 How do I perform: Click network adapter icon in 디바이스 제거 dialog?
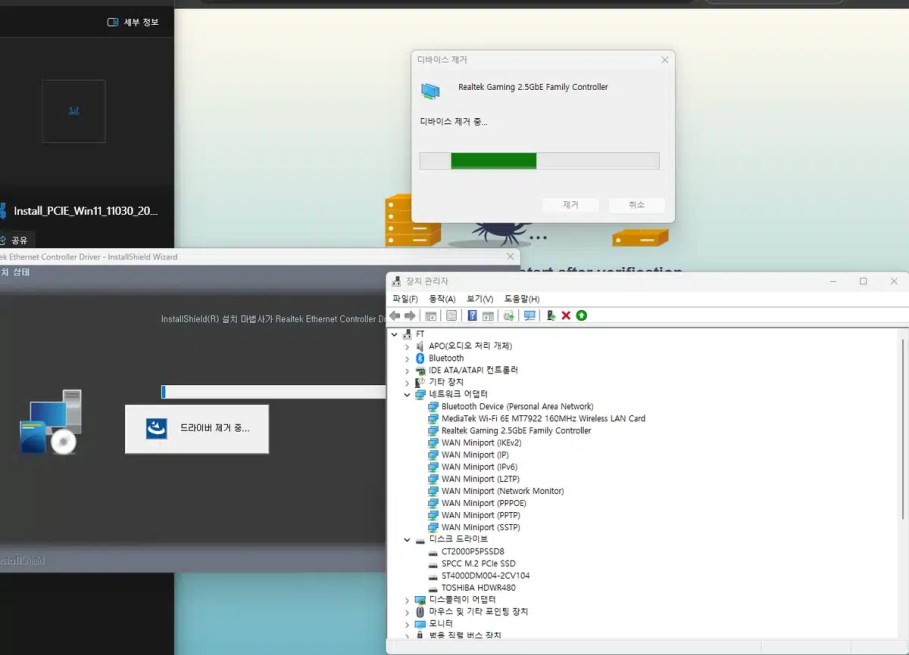point(430,90)
